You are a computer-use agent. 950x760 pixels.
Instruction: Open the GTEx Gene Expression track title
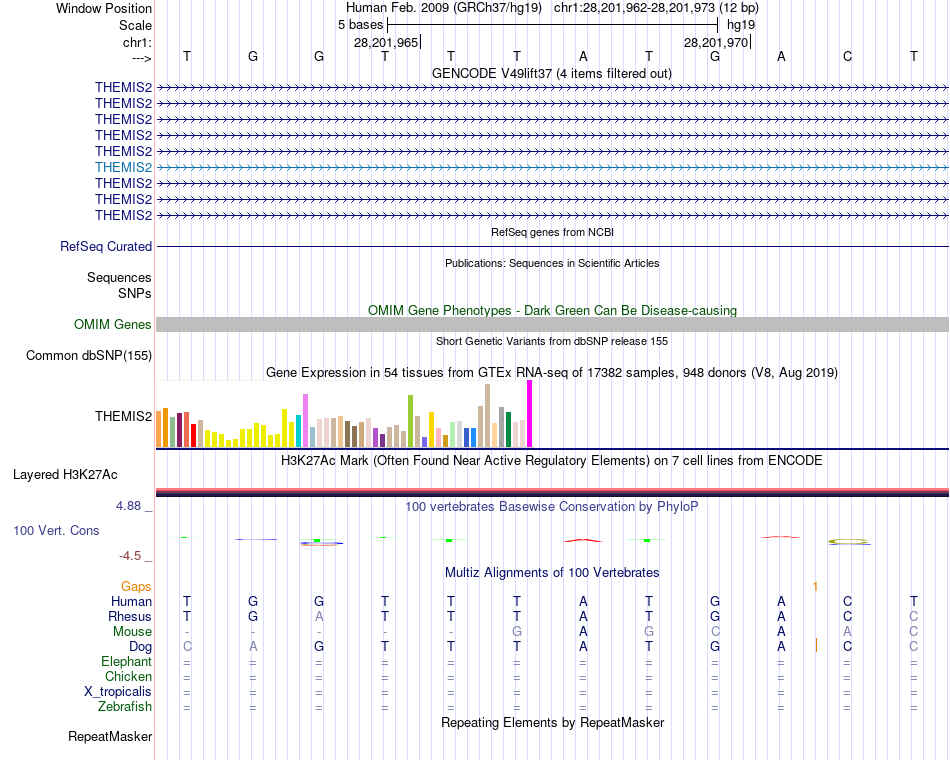(x=552, y=373)
